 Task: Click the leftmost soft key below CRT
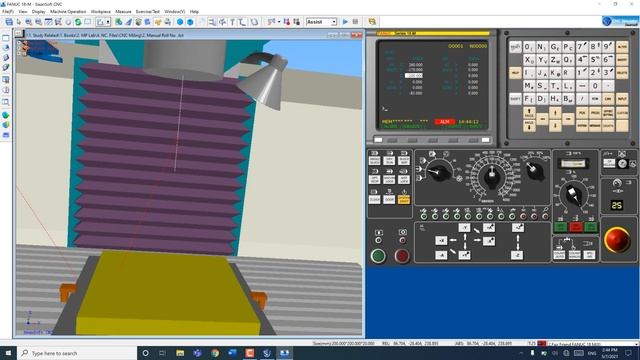point(378,140)
